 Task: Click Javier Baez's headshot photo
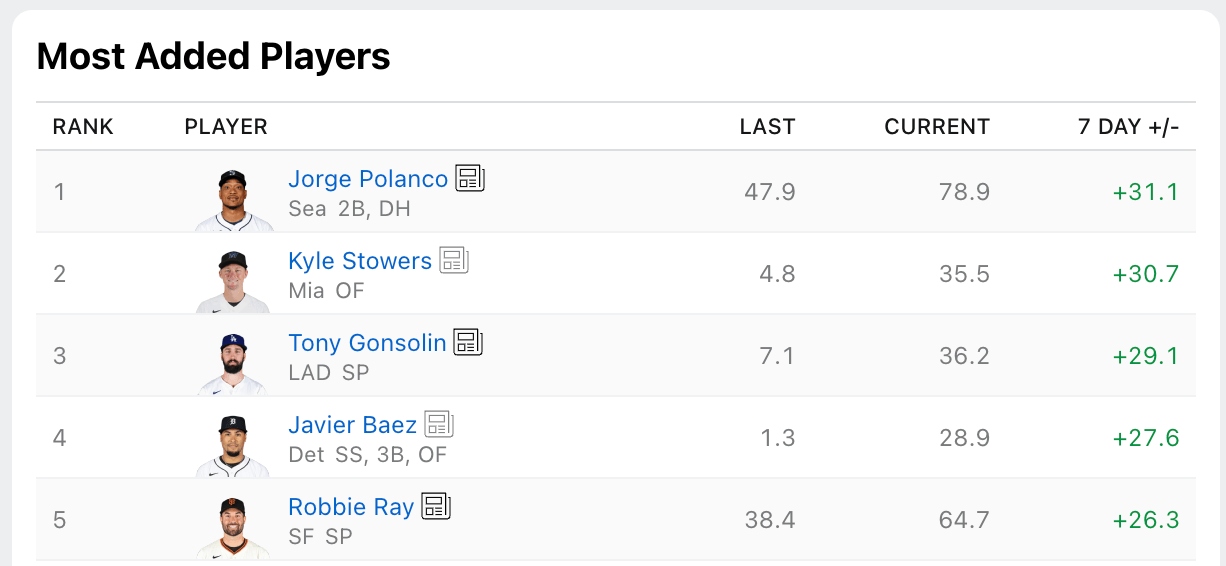tap(233, 445)
